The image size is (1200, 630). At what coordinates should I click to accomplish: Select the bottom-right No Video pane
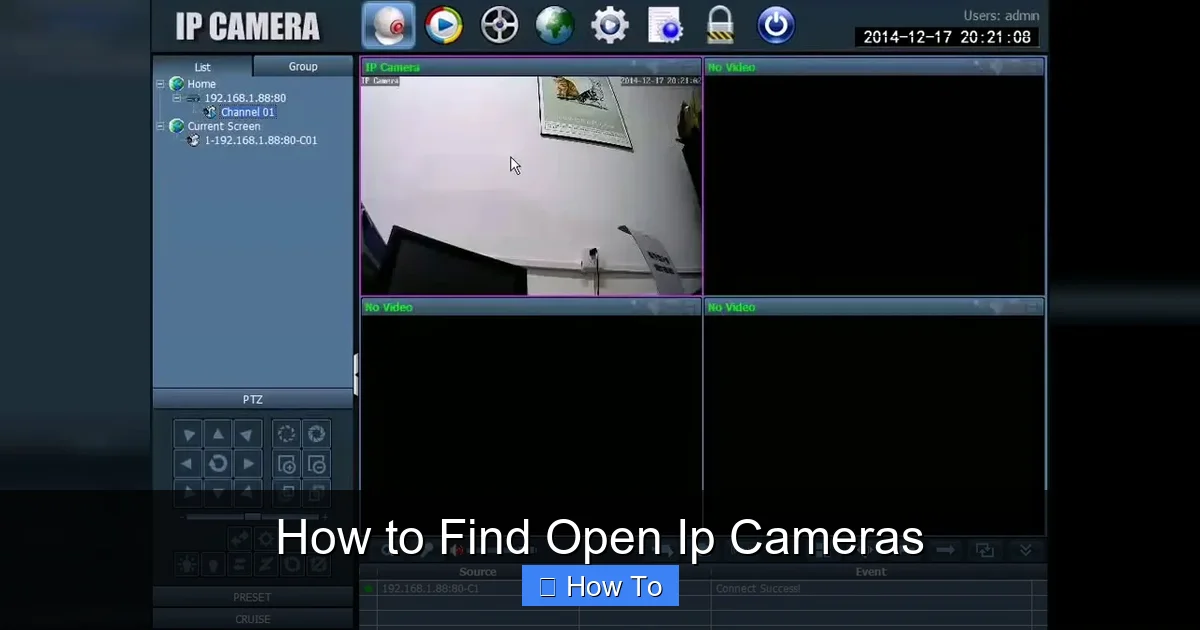(x=874, y=417)
